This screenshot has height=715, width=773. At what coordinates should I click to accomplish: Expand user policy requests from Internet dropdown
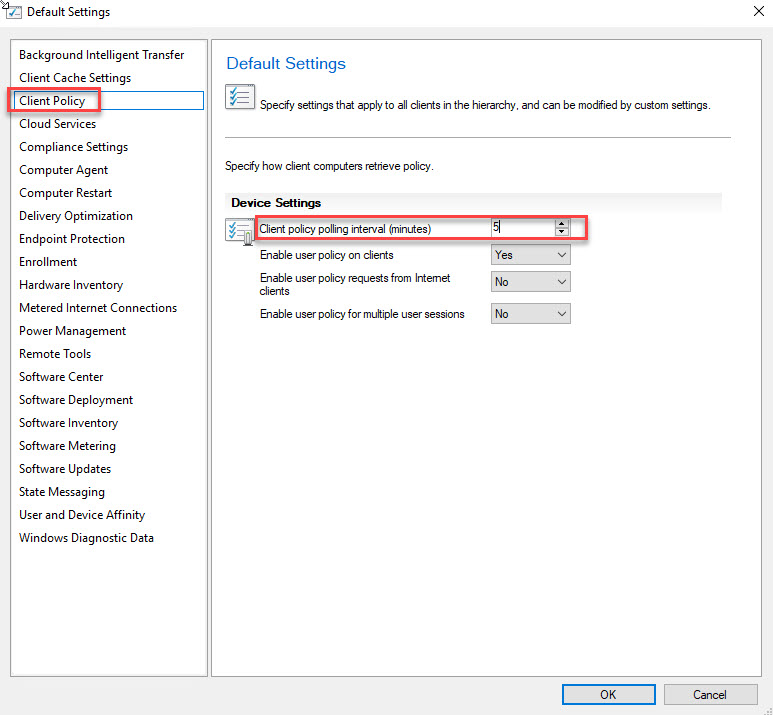tap(530, 282)
